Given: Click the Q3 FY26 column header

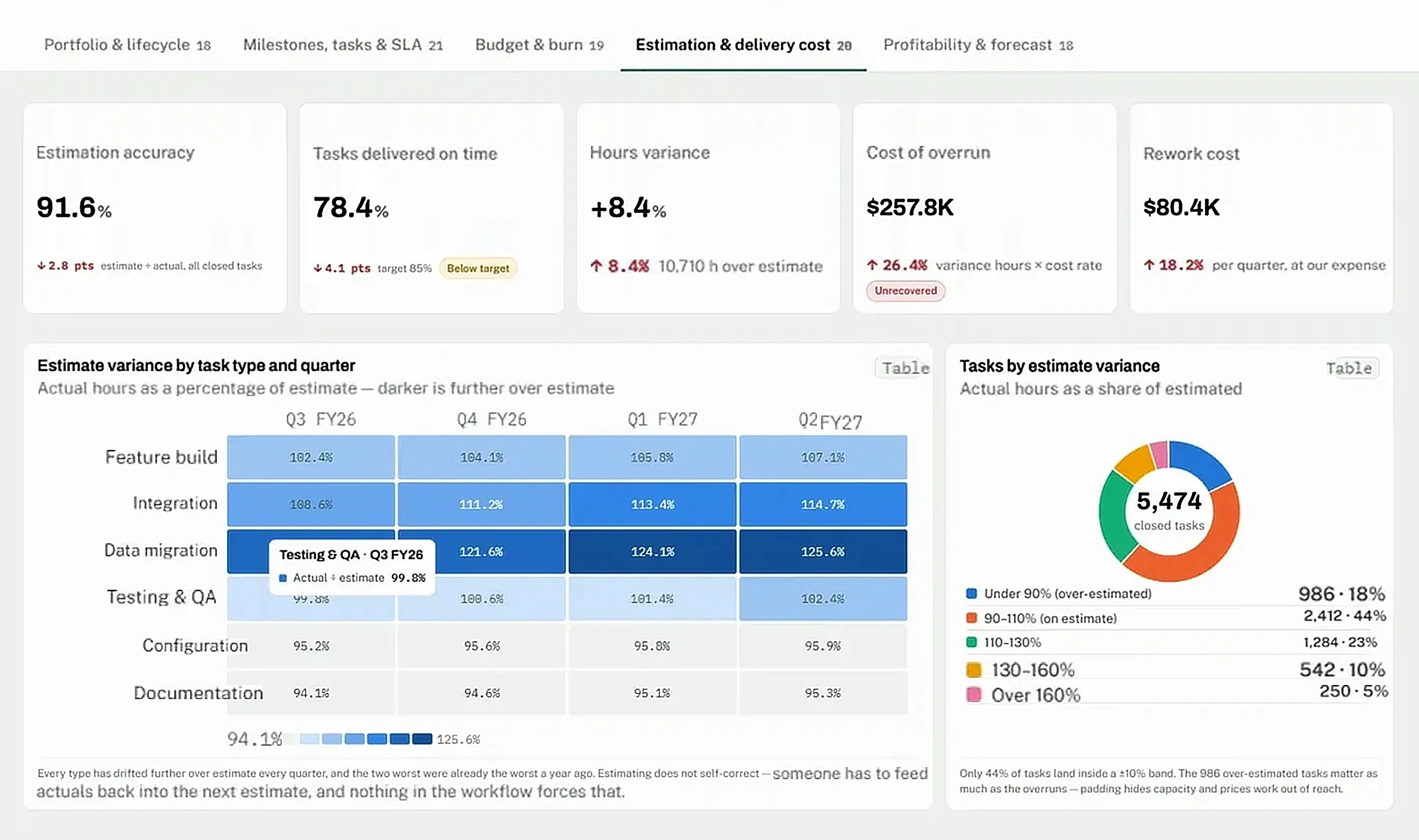Looking at the screenshot, I should point(320,419).
